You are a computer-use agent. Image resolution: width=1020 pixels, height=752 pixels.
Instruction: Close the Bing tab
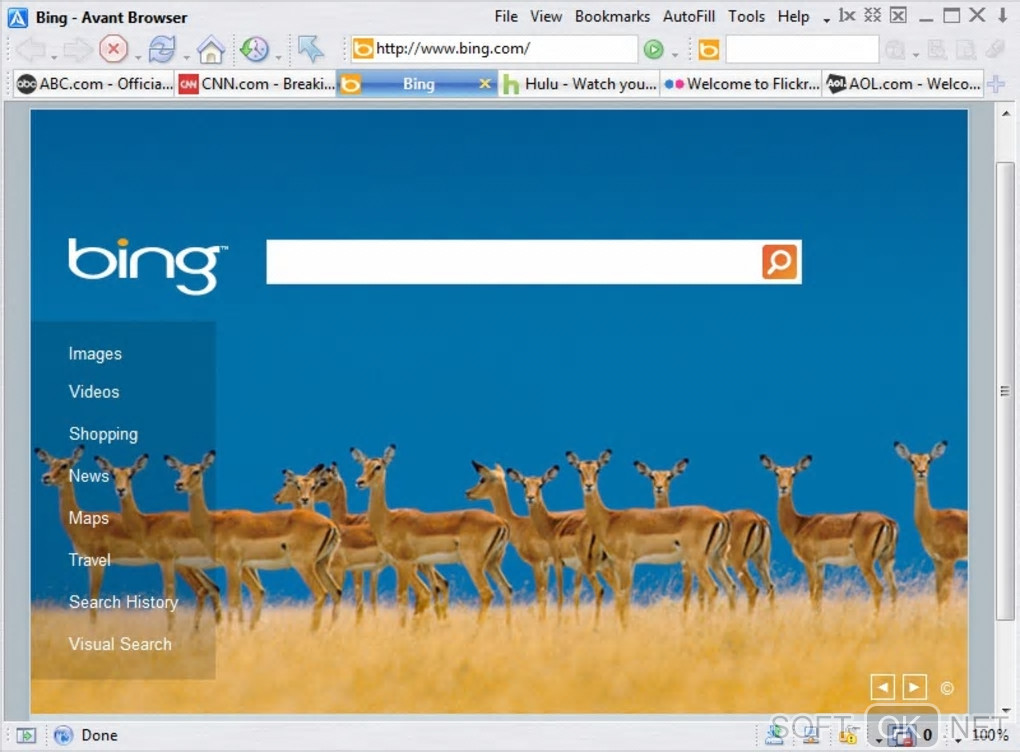tap(485, 83)
